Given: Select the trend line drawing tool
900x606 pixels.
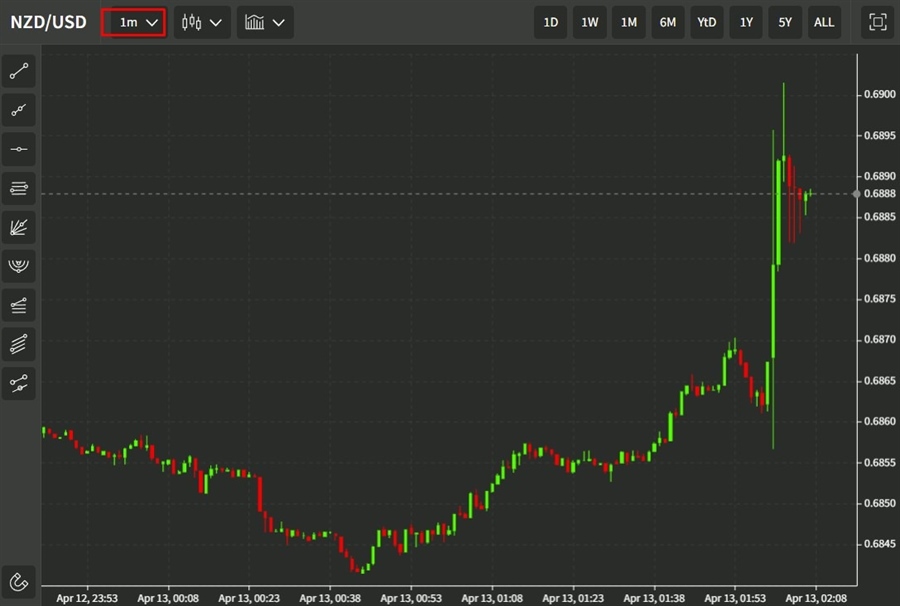Looking at the screenshot, I should pyautogui.click(x=18, y=71).
